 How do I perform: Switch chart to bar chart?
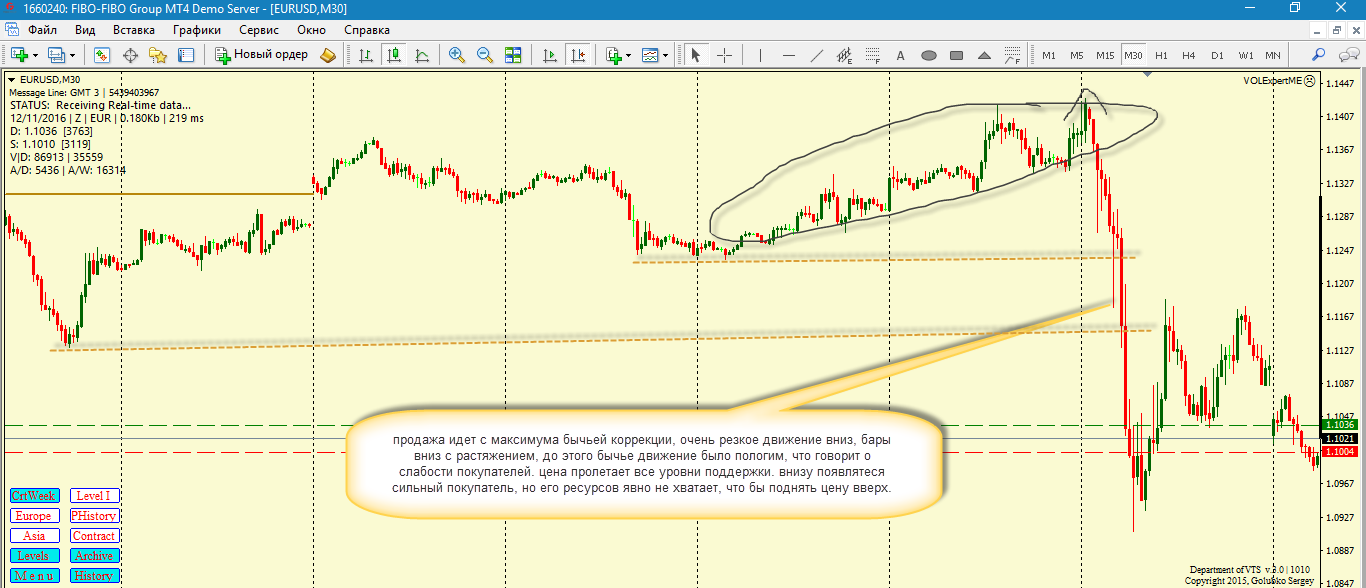tap(366, 55)
